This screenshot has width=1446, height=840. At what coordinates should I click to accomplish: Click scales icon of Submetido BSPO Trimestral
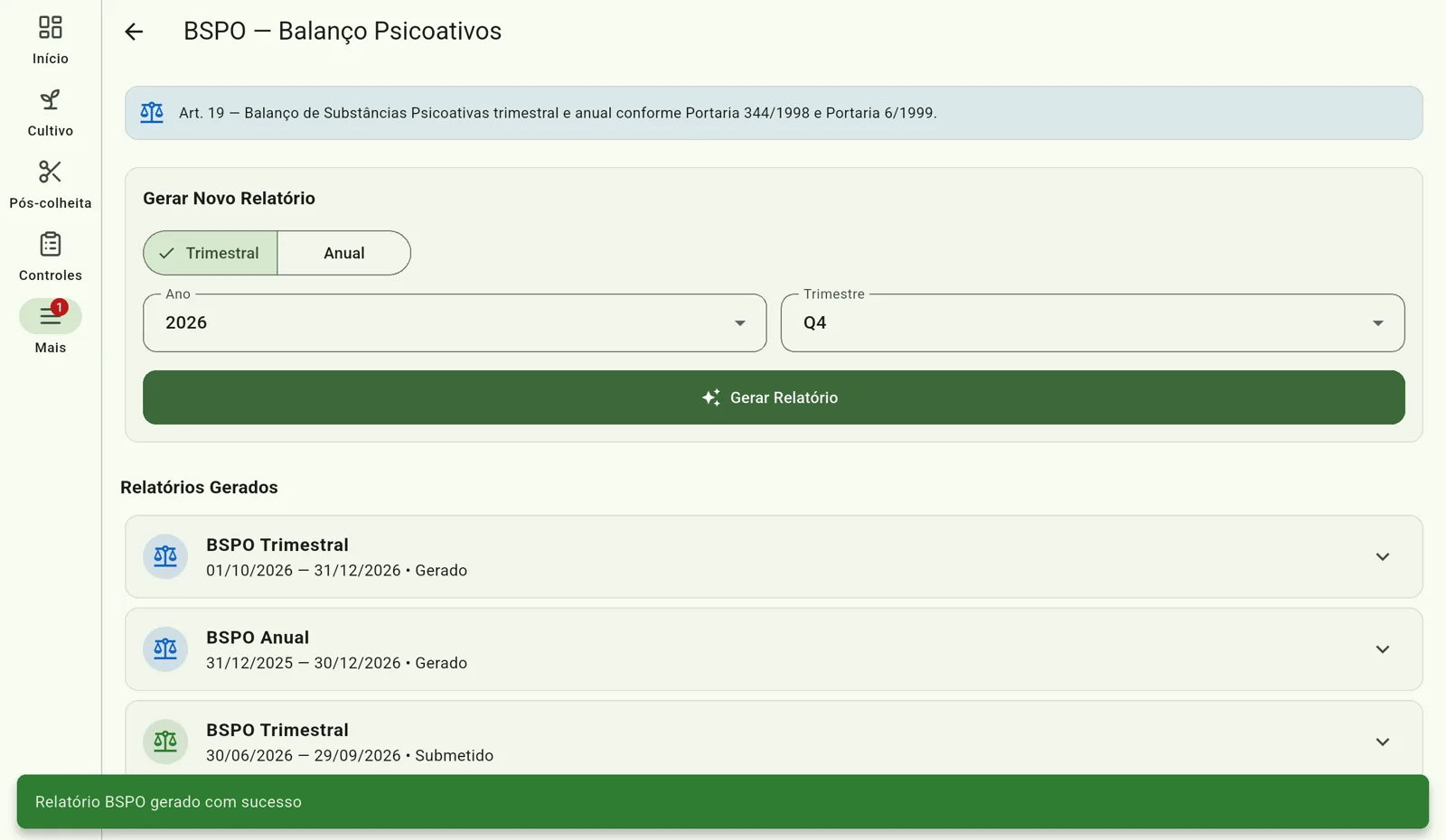click(165, 742)
